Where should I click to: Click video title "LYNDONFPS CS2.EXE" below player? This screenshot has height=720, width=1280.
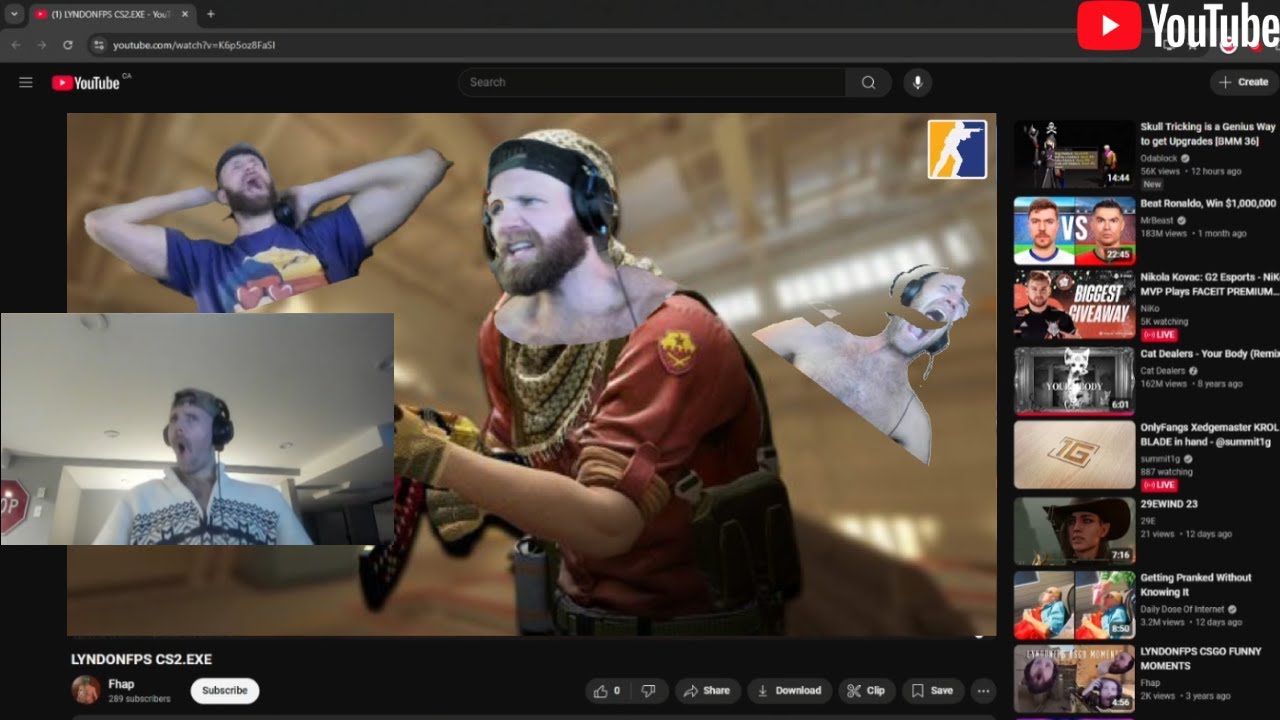coord(141,659)
